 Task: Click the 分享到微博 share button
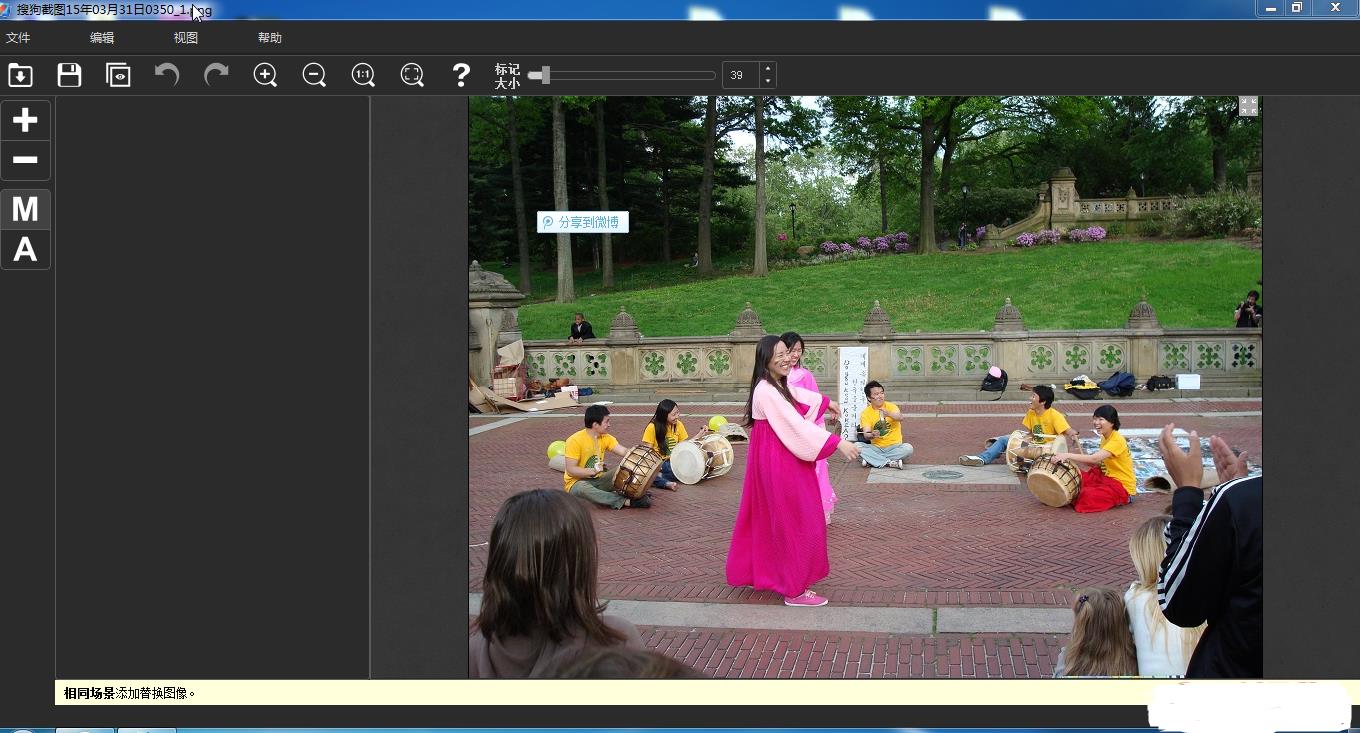(x=583, y=222)
